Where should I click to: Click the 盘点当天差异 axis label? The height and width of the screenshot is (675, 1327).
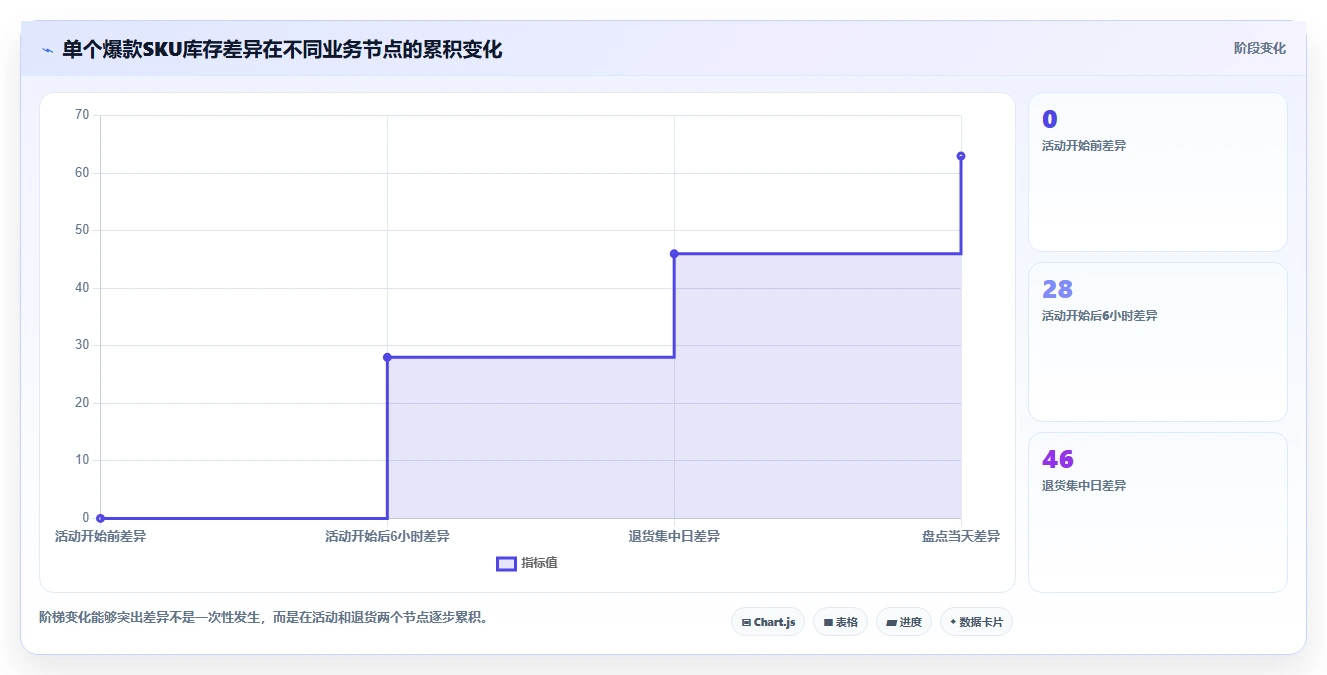961,537
